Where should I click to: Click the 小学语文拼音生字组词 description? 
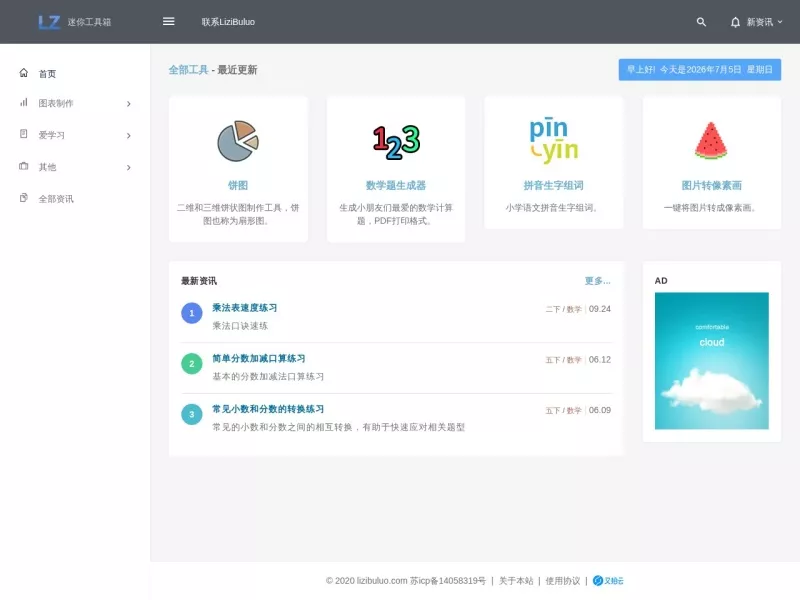point(553,208)
